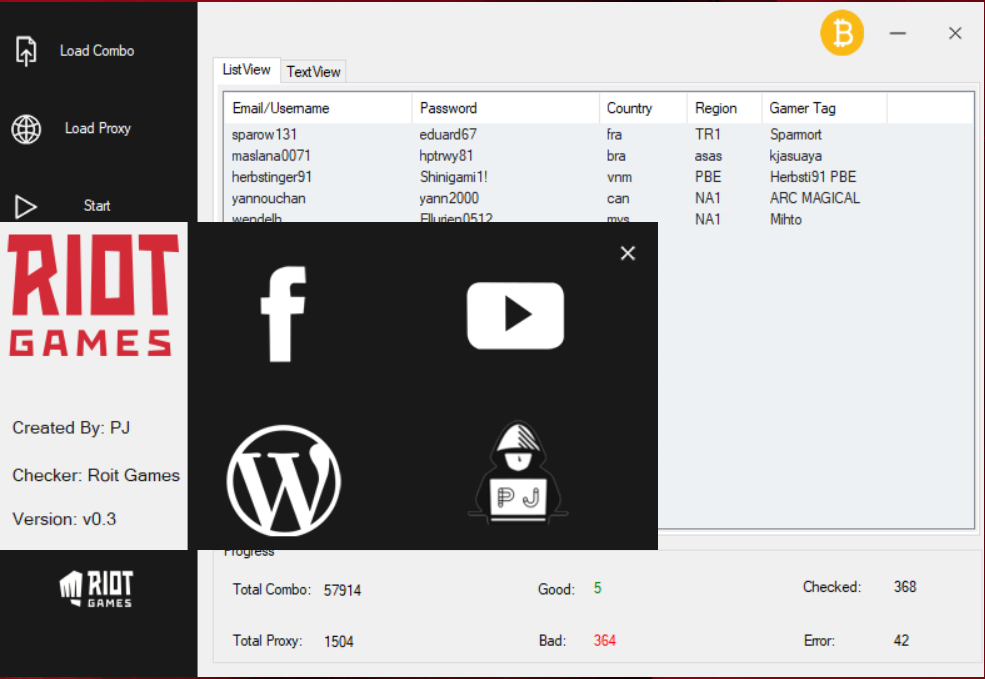Select the sparow131 account row
The width and height of the screenshot is (985, 679).
pyautogui.click(x=263, y=134)
